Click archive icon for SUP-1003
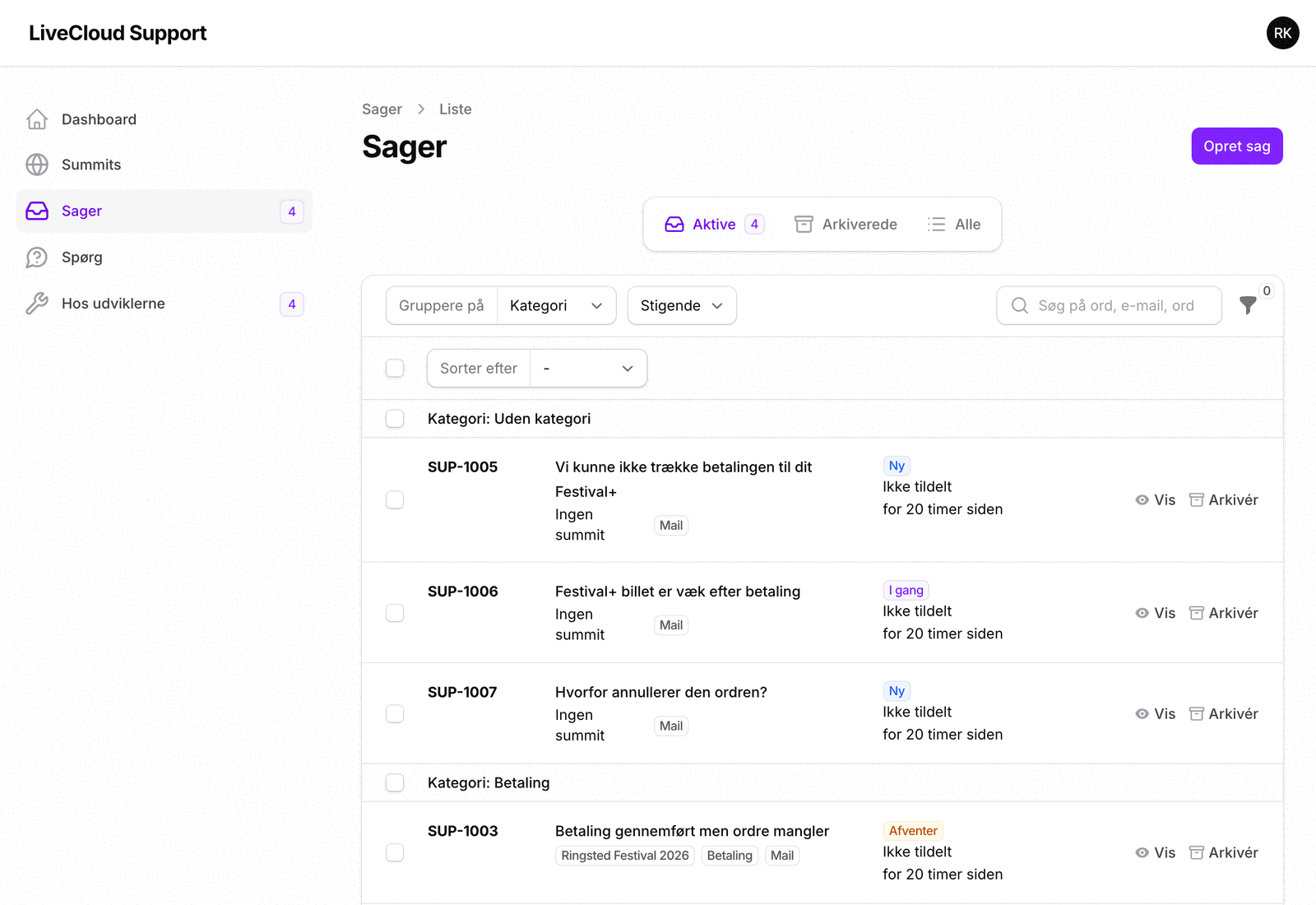 point(1197,853)
